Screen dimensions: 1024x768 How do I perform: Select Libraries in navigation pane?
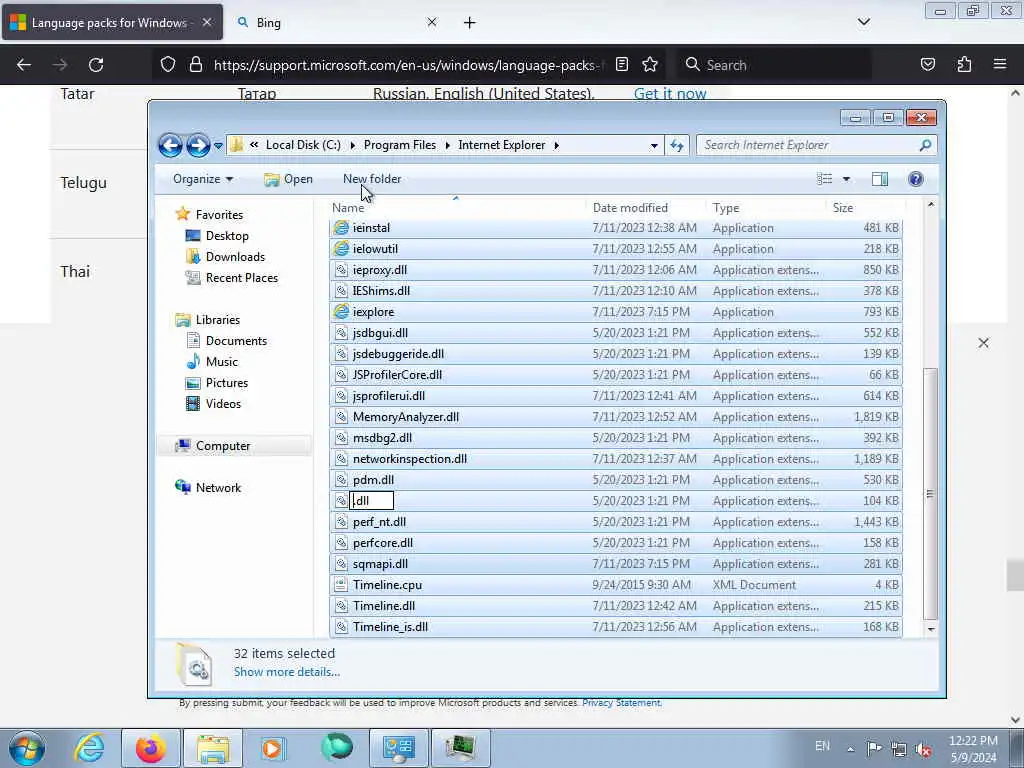(x=217, y=320)
